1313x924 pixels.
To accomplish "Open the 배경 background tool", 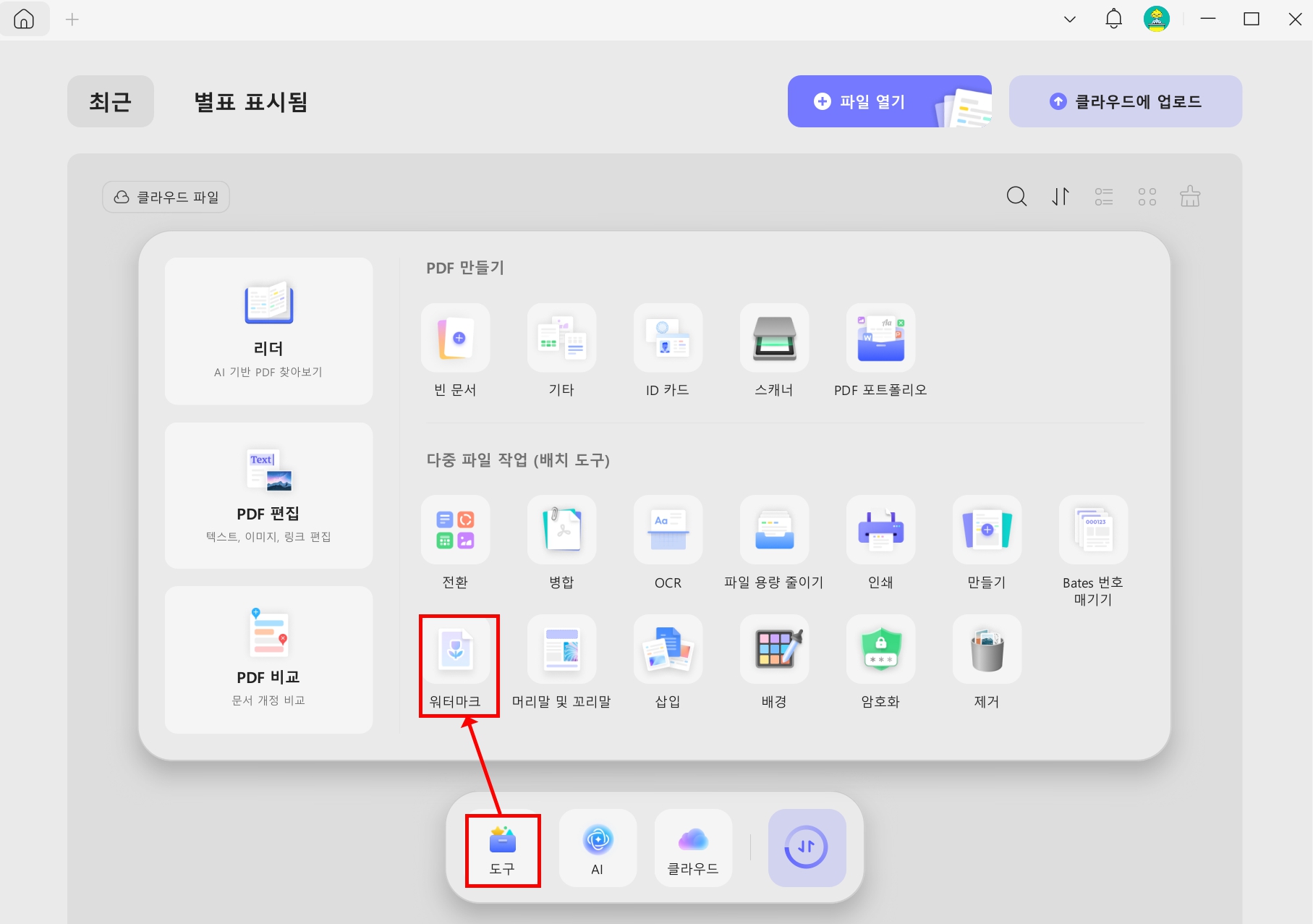I will point(774,649).
